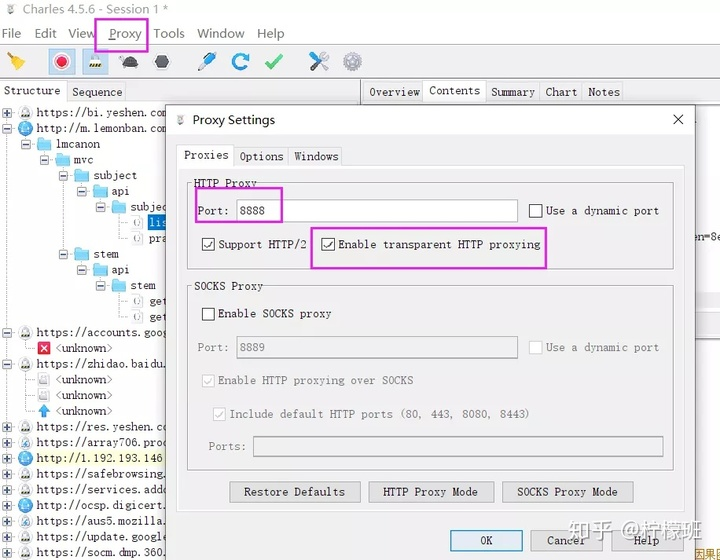720x560 pixels.
Task: Toggle Support HTTP/2 checkbox
Action: (x=208, y=244)
